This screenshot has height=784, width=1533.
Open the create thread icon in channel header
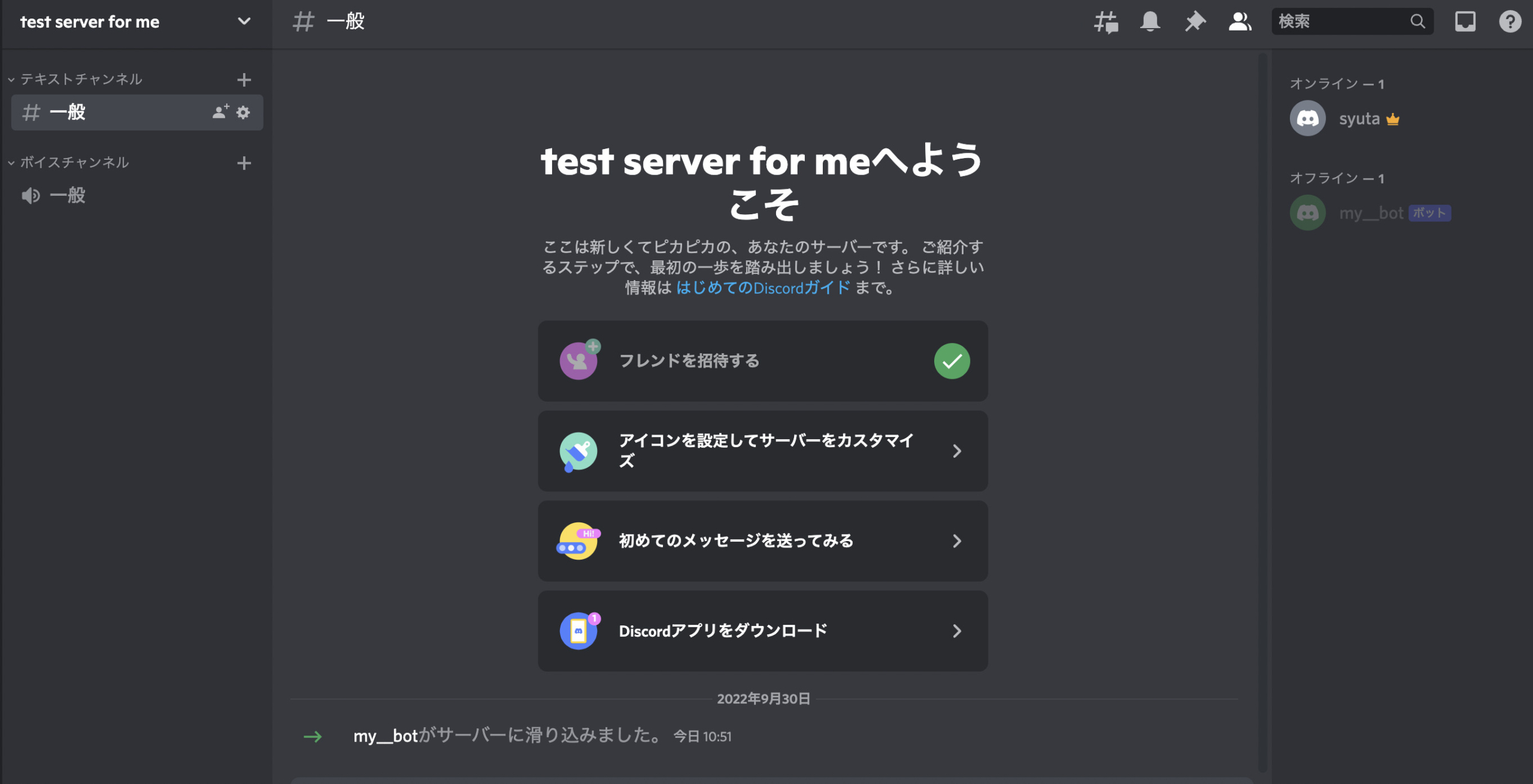pyautogui.click(x=1105, y=22)
